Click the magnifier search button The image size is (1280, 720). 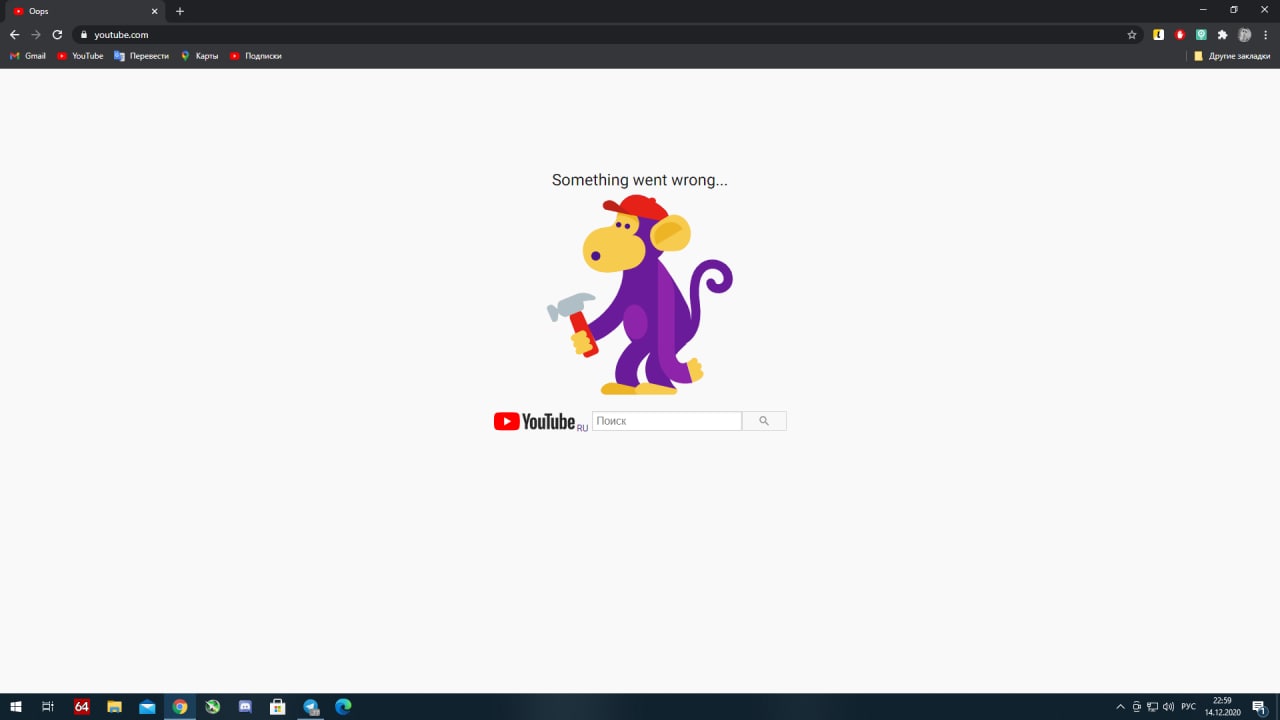pyautogui.click(x=764, y=421)
